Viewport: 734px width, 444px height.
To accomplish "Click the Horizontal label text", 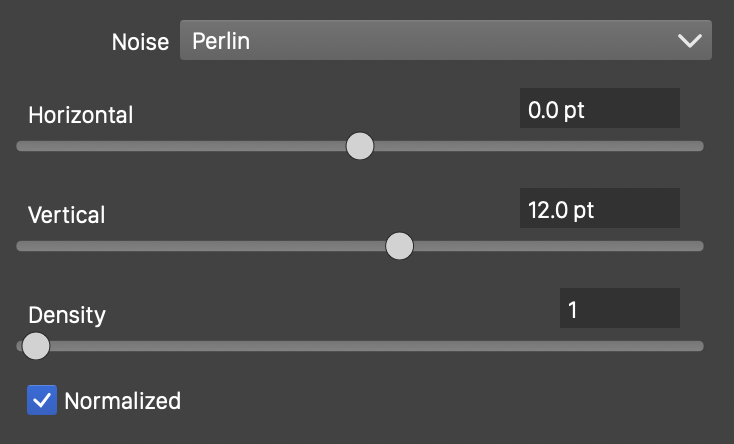I will [x=80, y=114].
